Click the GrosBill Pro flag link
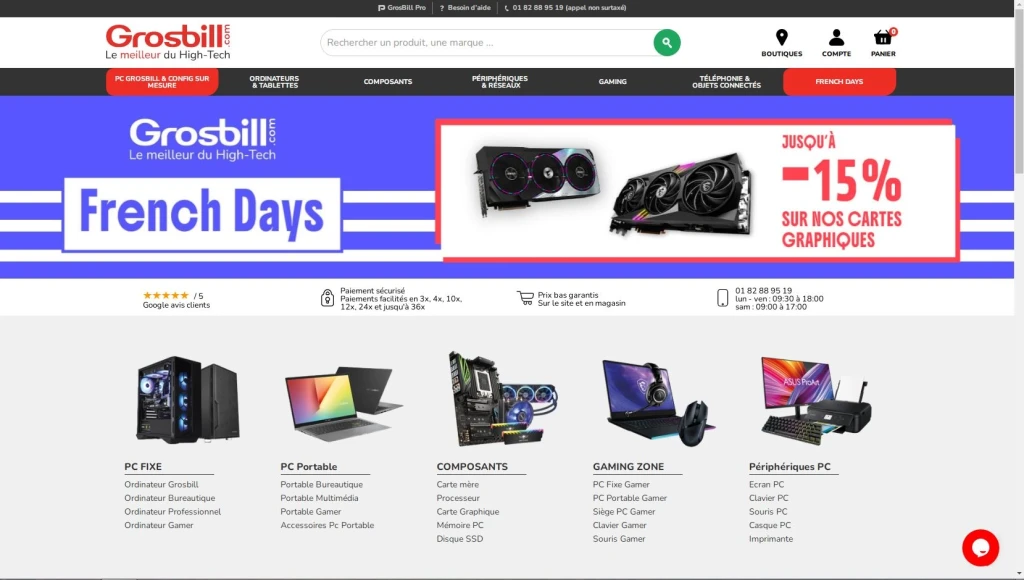This screenshot has width=1024, height=580. (402, 8)
